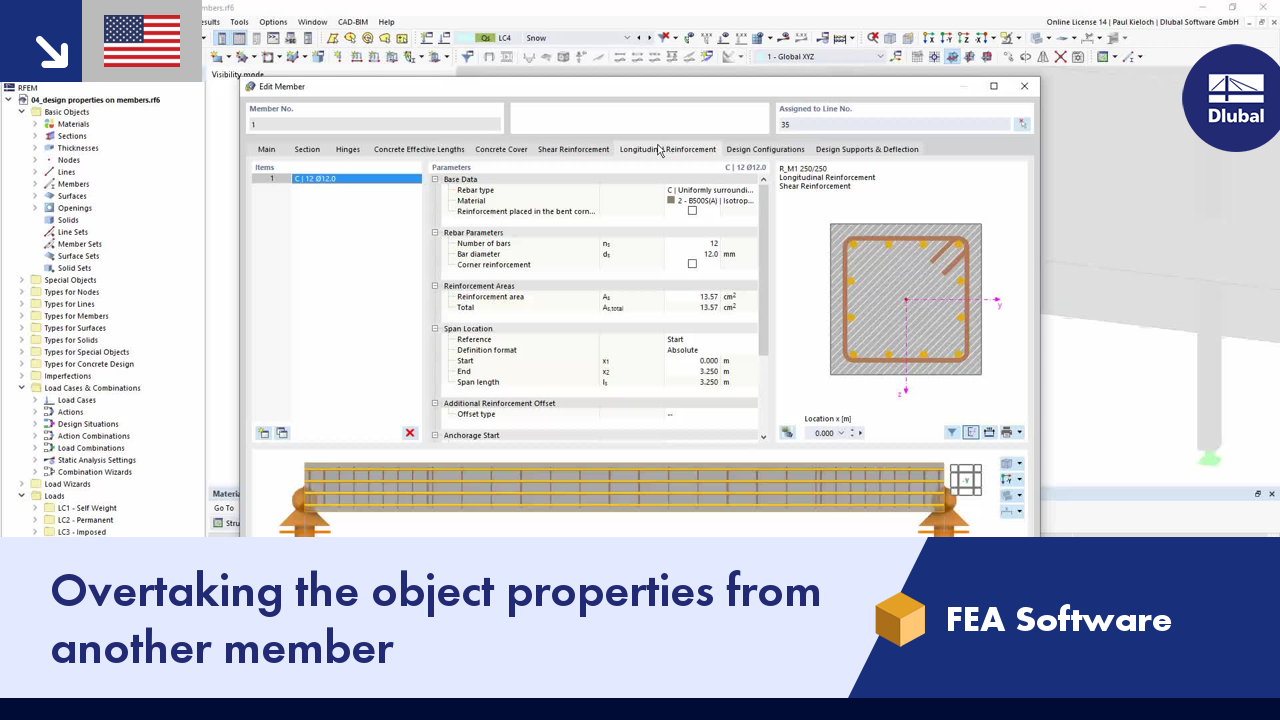Open the Snow load case dropdown
Viewport: 1280px width, 720px height.
pos(627,38)
